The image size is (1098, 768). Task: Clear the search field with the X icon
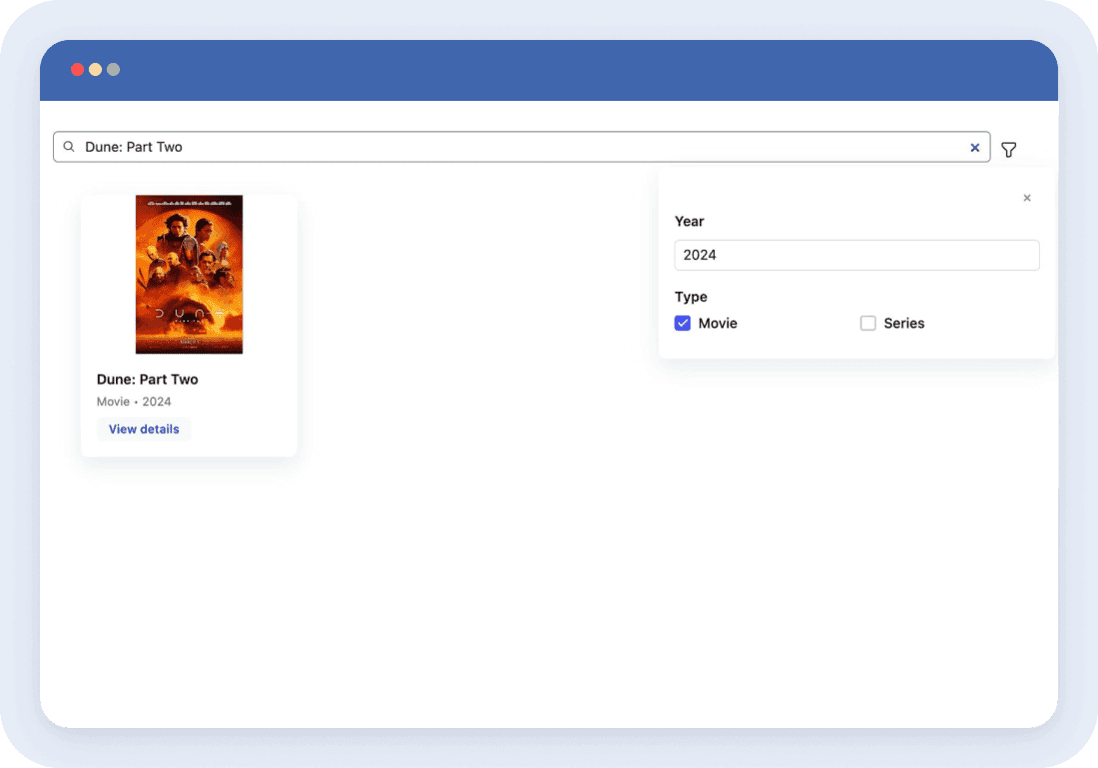pos(975,147)
